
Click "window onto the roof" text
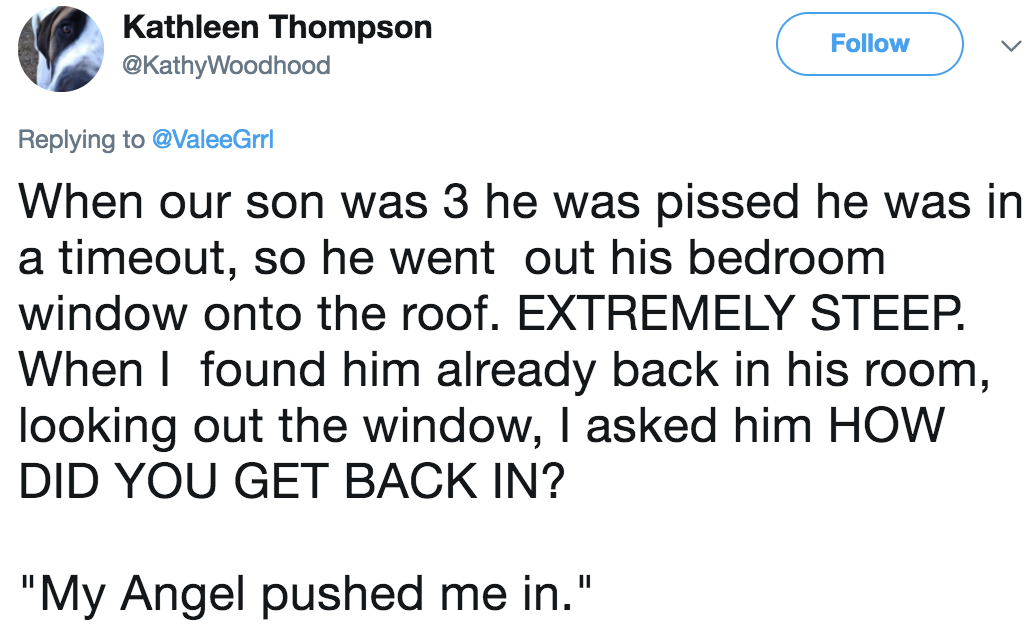(254, 313)
